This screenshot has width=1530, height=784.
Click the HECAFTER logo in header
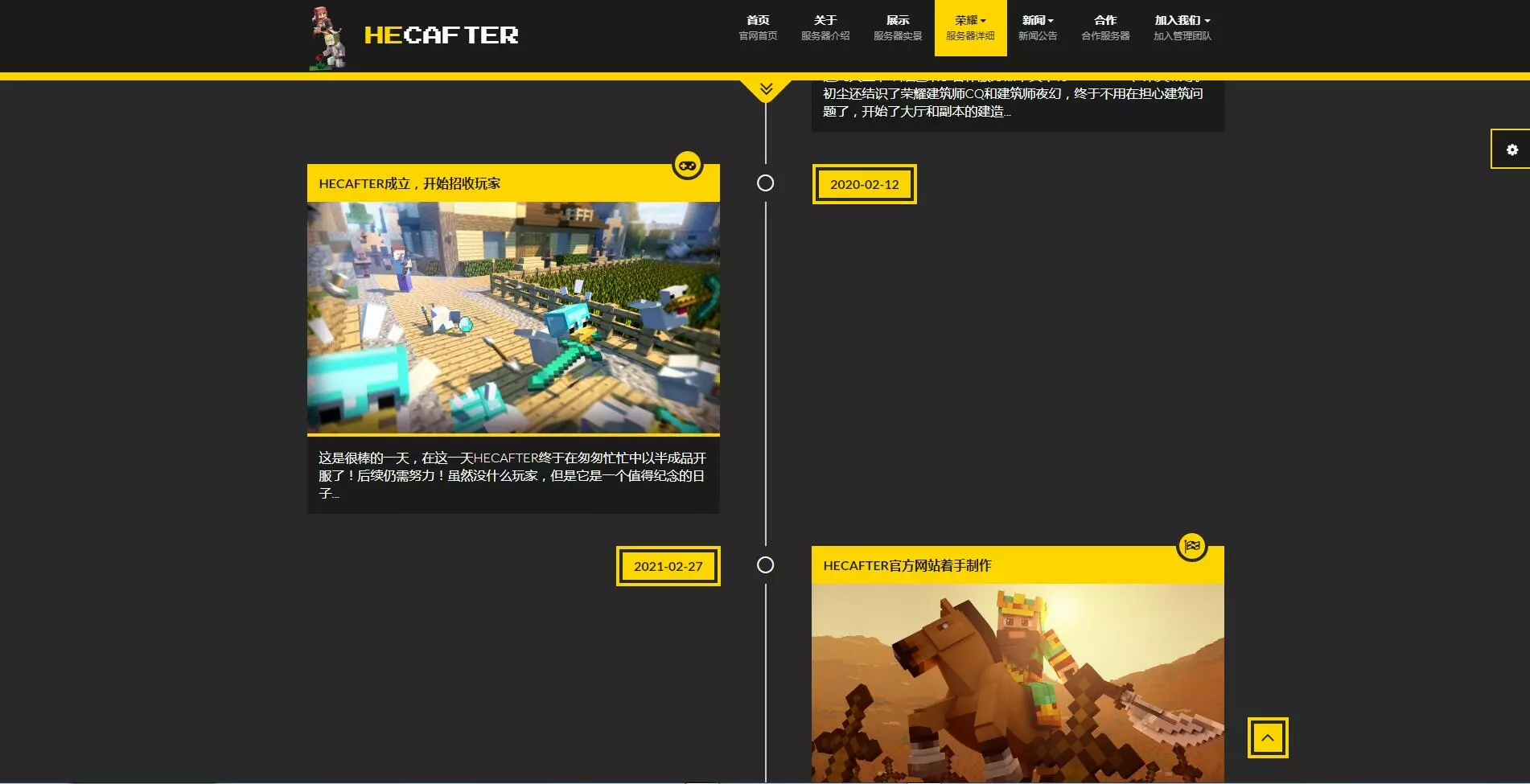click(x=441, y=35)
